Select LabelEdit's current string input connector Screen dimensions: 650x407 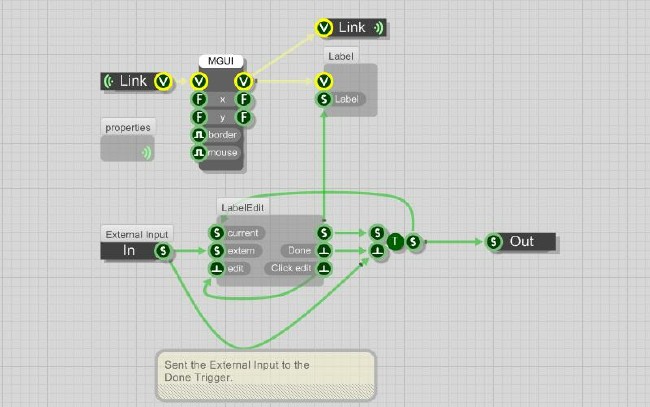coord(217,233)
